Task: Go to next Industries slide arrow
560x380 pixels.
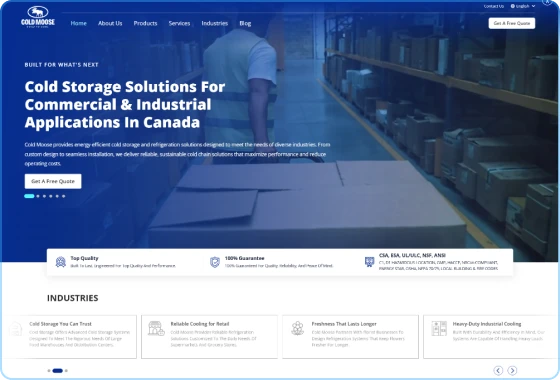Action: point(512,370)
